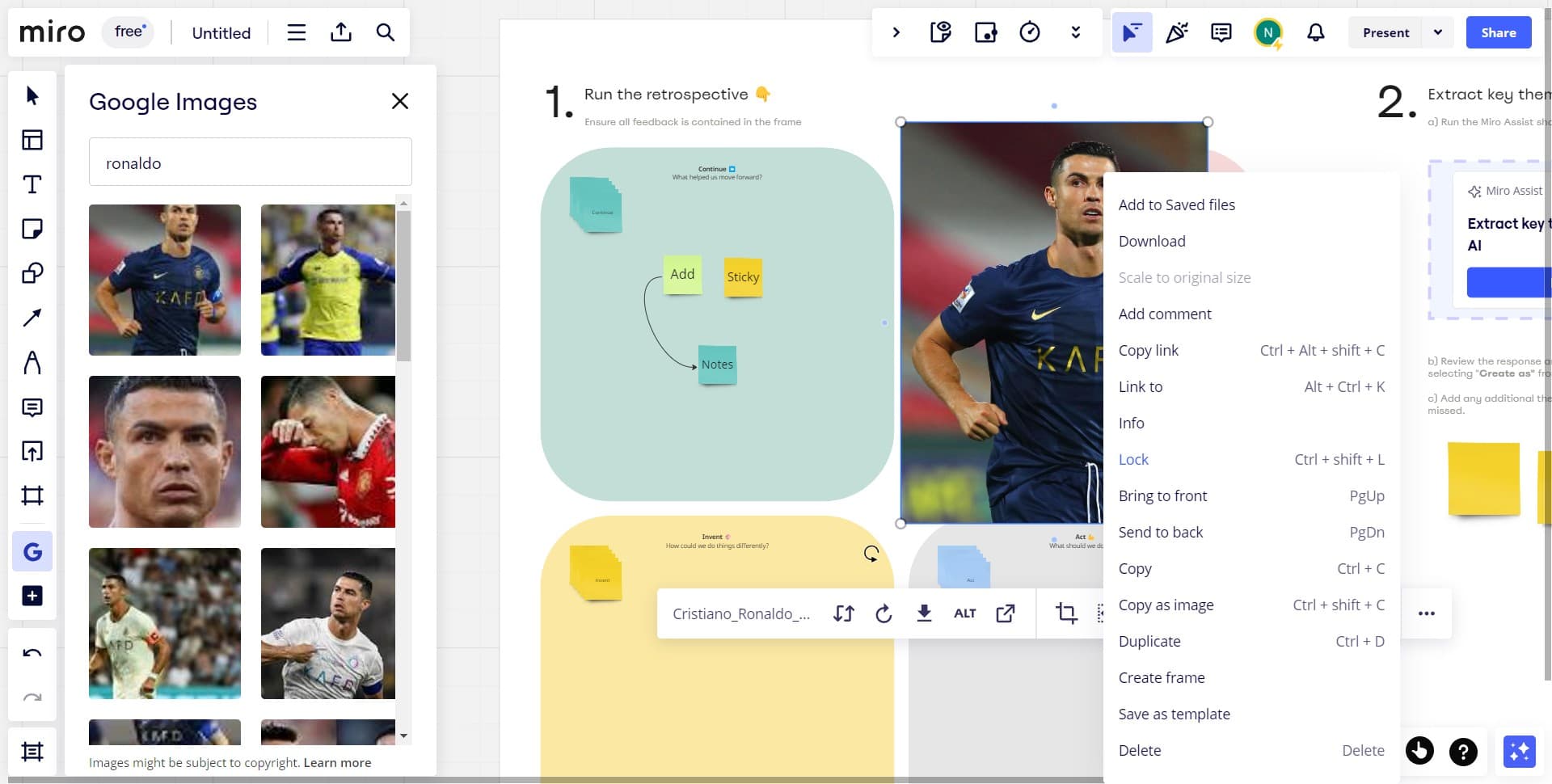Choose the Shapes tool
Viewport: 1552px width, 784px height.
tap(32, 273)
